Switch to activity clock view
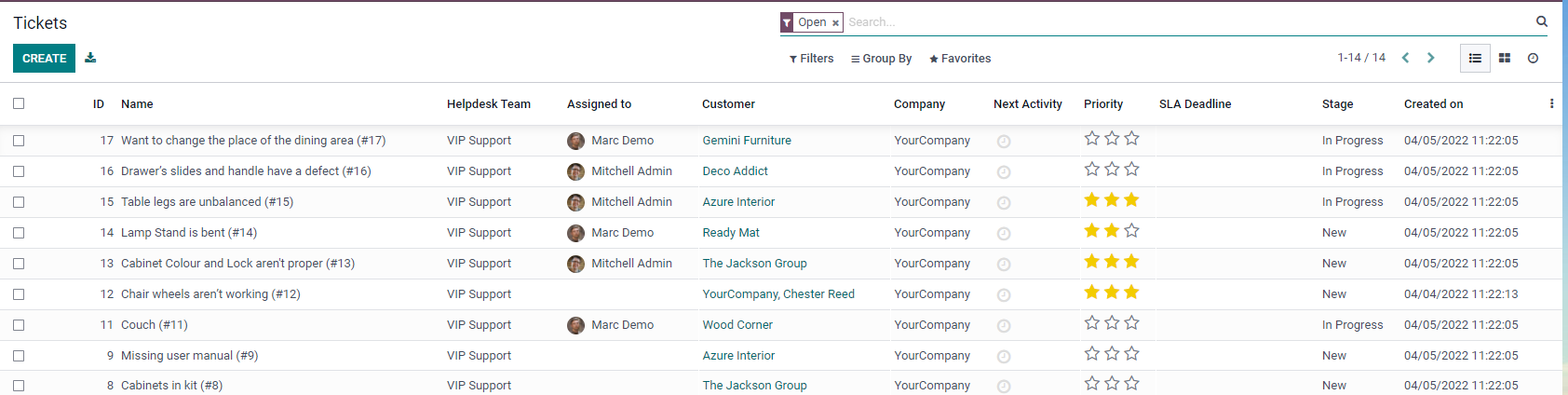1568x395 pixels. 1533,59
